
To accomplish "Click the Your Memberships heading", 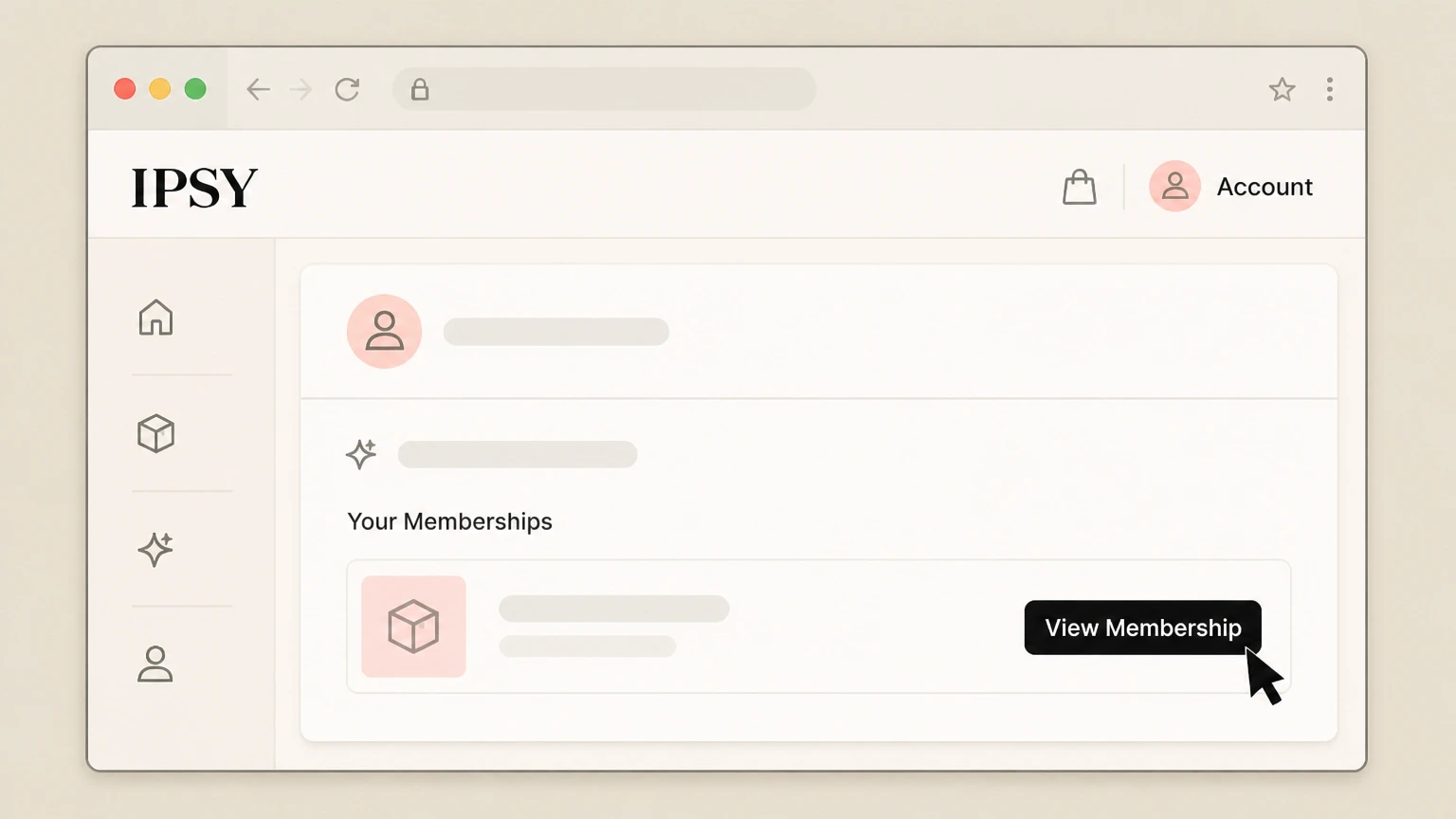I will tap(449, 521).
